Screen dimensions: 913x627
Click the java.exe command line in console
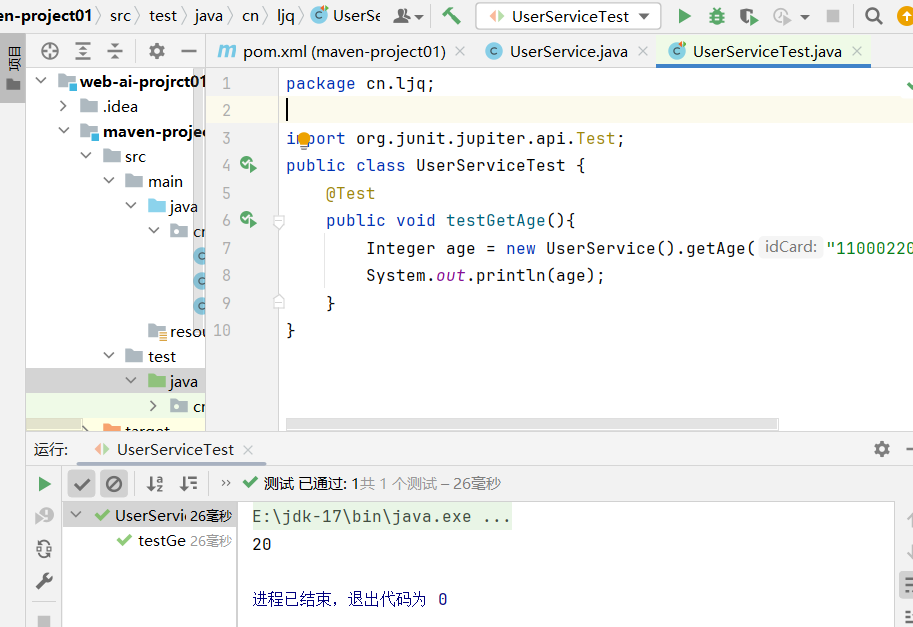pyautogui.click(x=382, y=516)
